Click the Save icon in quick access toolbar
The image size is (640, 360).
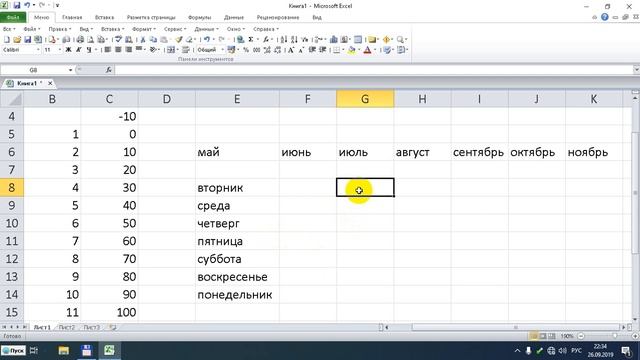click(x=17, y=6)
